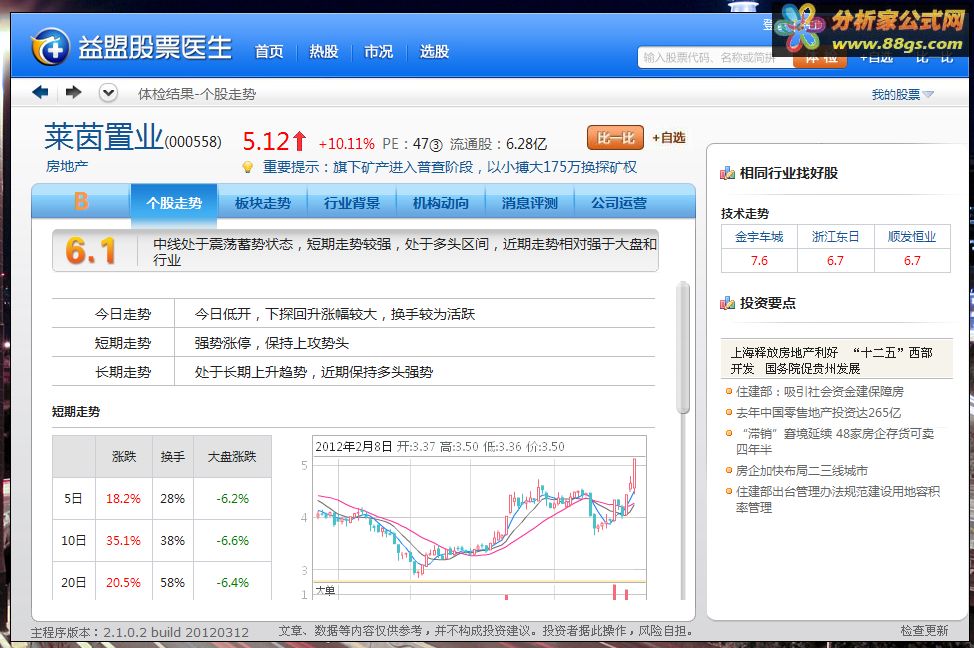Click the vertical scrollbar of trend panel

683,347
